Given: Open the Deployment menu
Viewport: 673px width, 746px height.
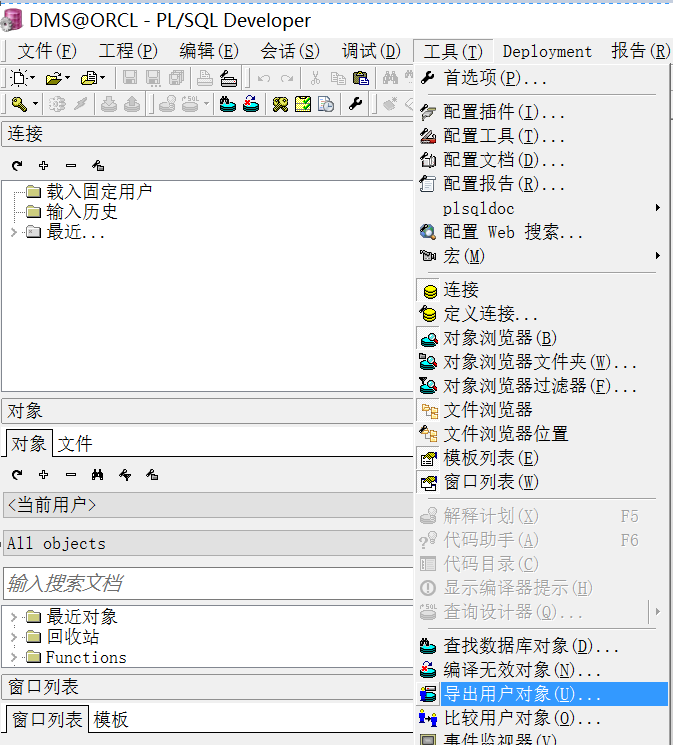Looking at the screenshot, I should point(547,51).
